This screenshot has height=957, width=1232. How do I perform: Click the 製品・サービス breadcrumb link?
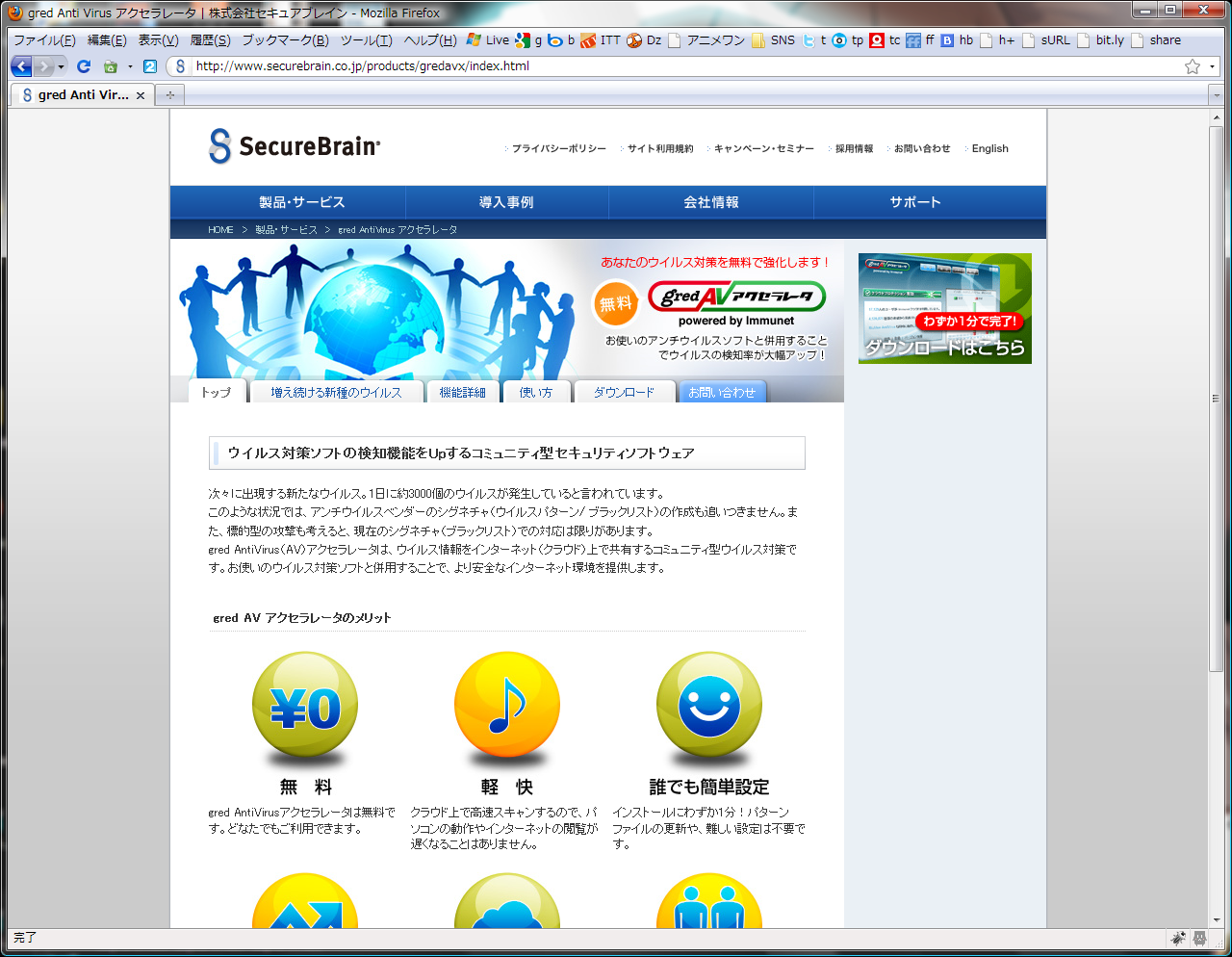[x=286, y=230]
